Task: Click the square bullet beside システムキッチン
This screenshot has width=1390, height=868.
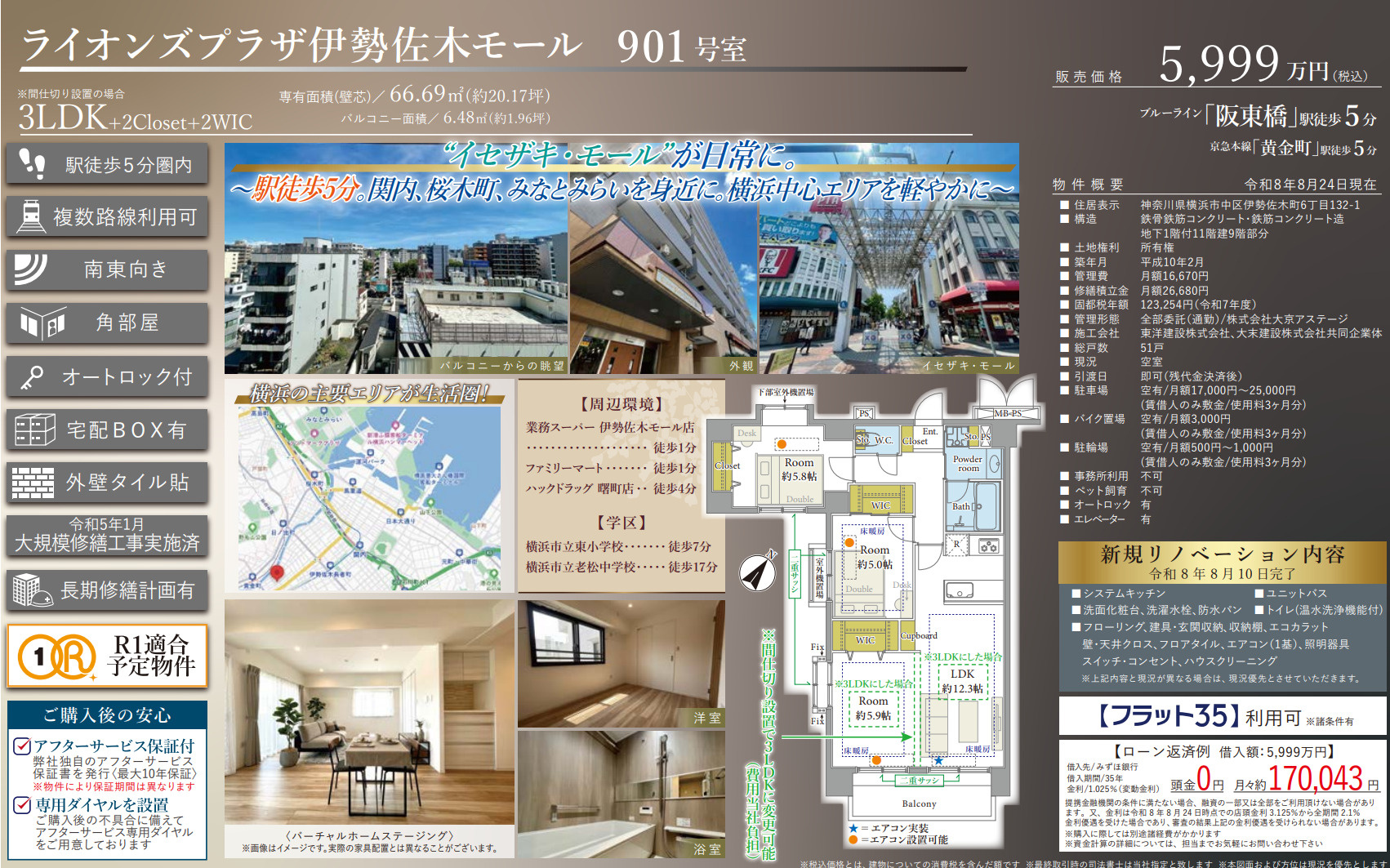Action: [x=1076, y=594]
